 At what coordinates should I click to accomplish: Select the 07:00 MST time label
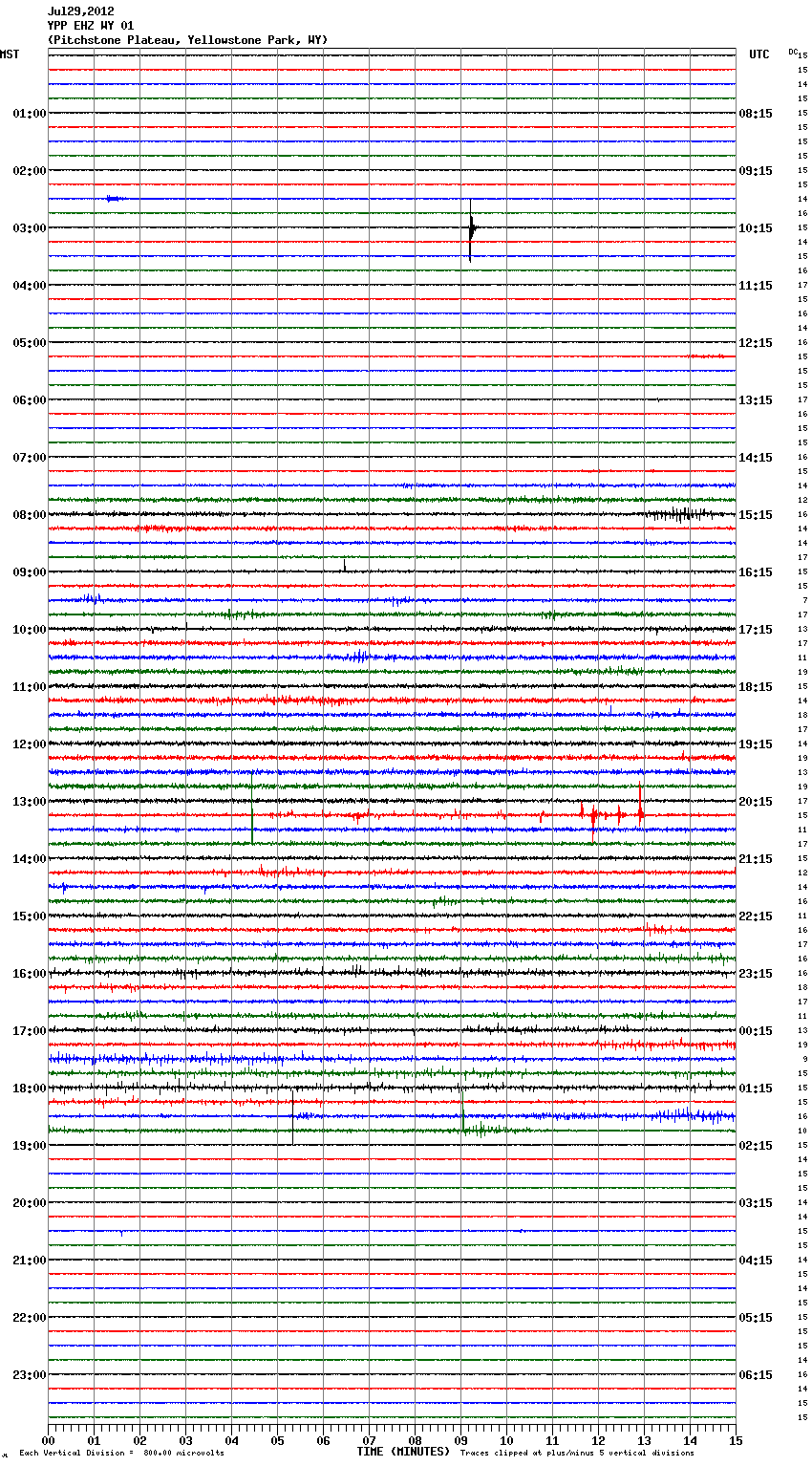click(30, 458)
